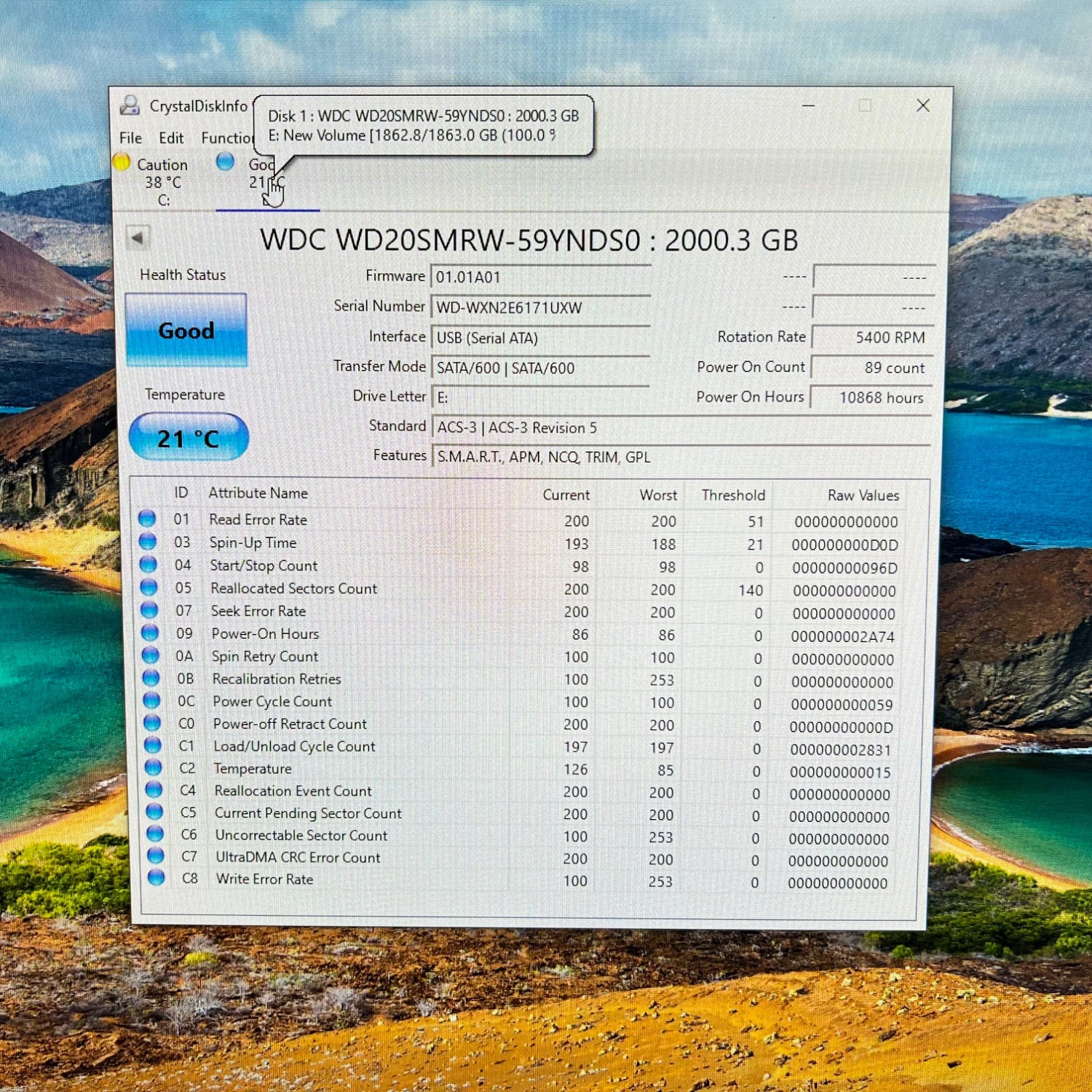Click the Threshold column header

(733, 495)
